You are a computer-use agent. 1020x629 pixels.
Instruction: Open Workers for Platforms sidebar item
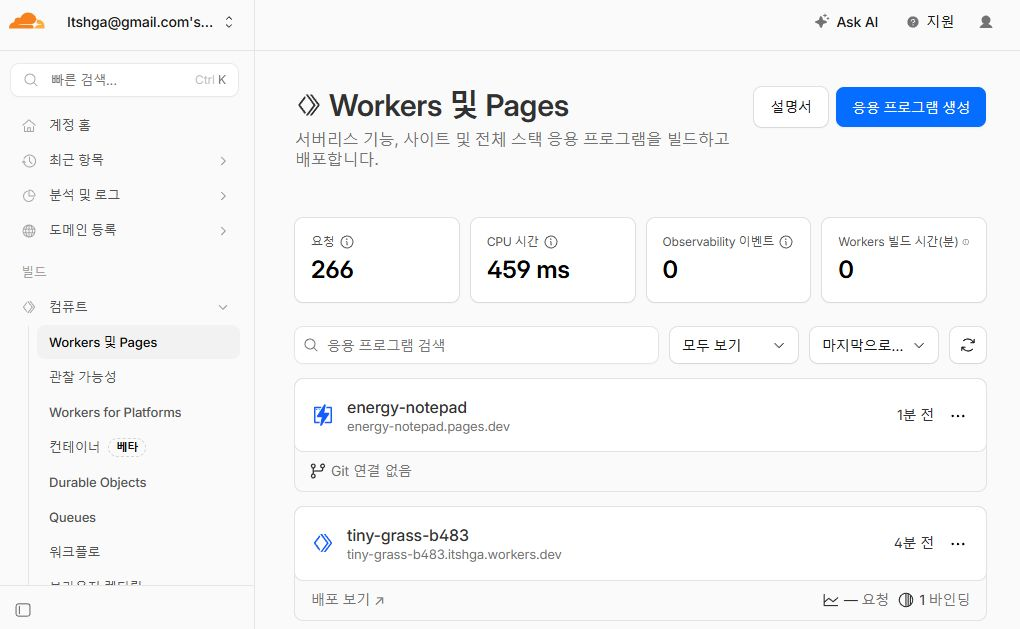(115, 412)
